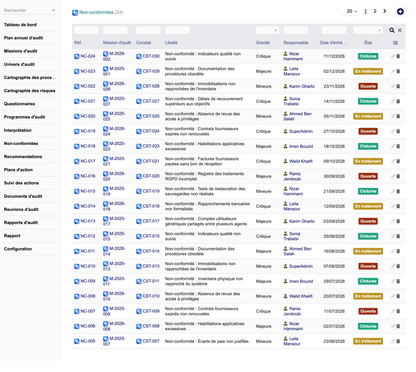Open the État filter dropdown
This screenshot has width=416, height=372.
[368, 30]
